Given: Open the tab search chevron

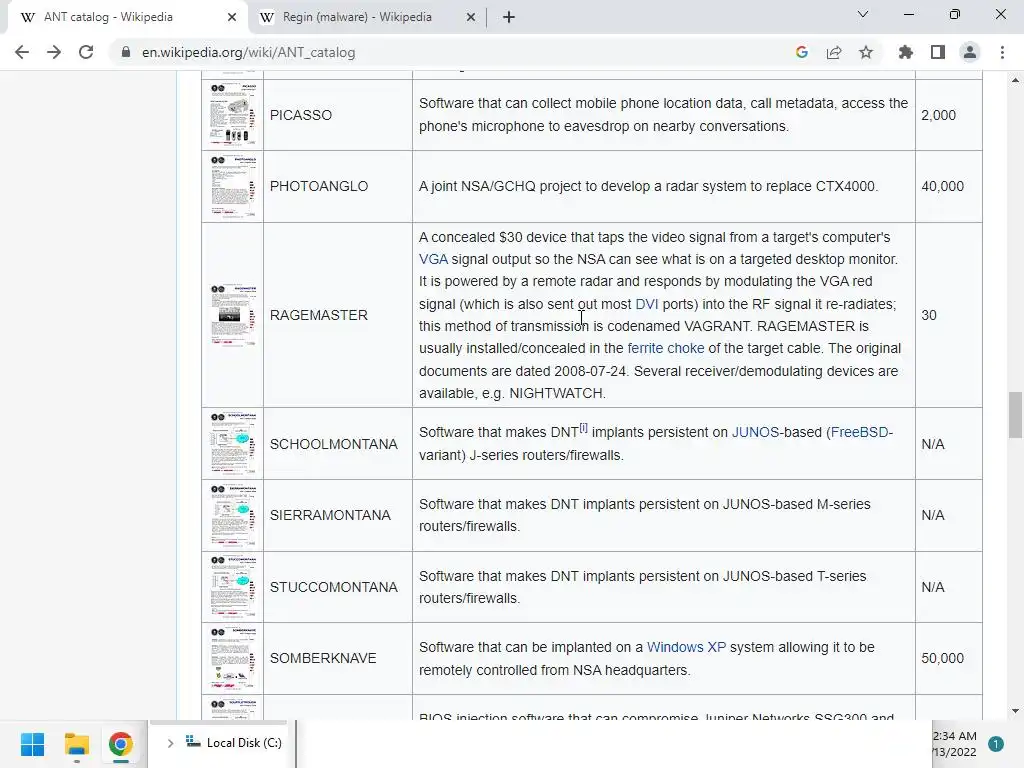Looking at the screenshot, I should pyautogui.click(x=863, y=14).
